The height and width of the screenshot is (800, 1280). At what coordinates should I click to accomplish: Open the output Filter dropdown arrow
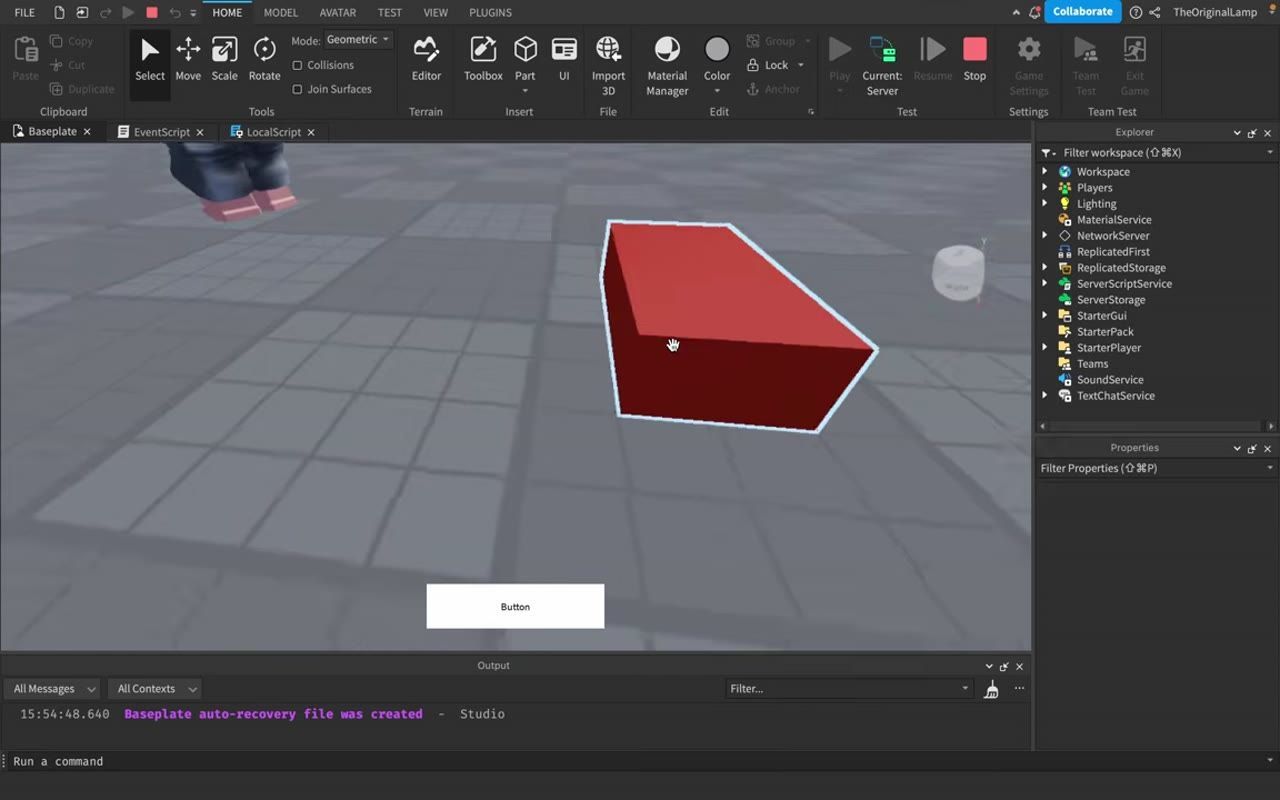[965, 688]
